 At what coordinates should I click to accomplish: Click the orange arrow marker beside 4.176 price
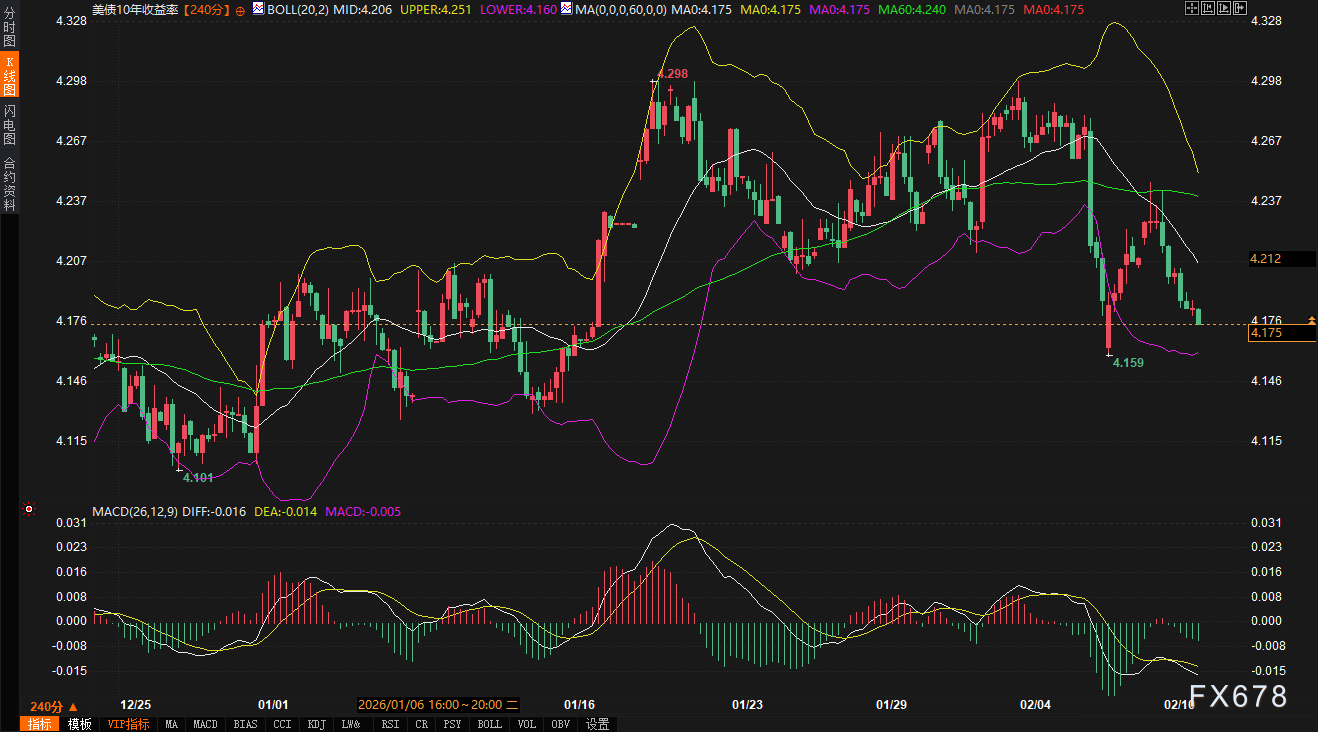(1312, 320)
